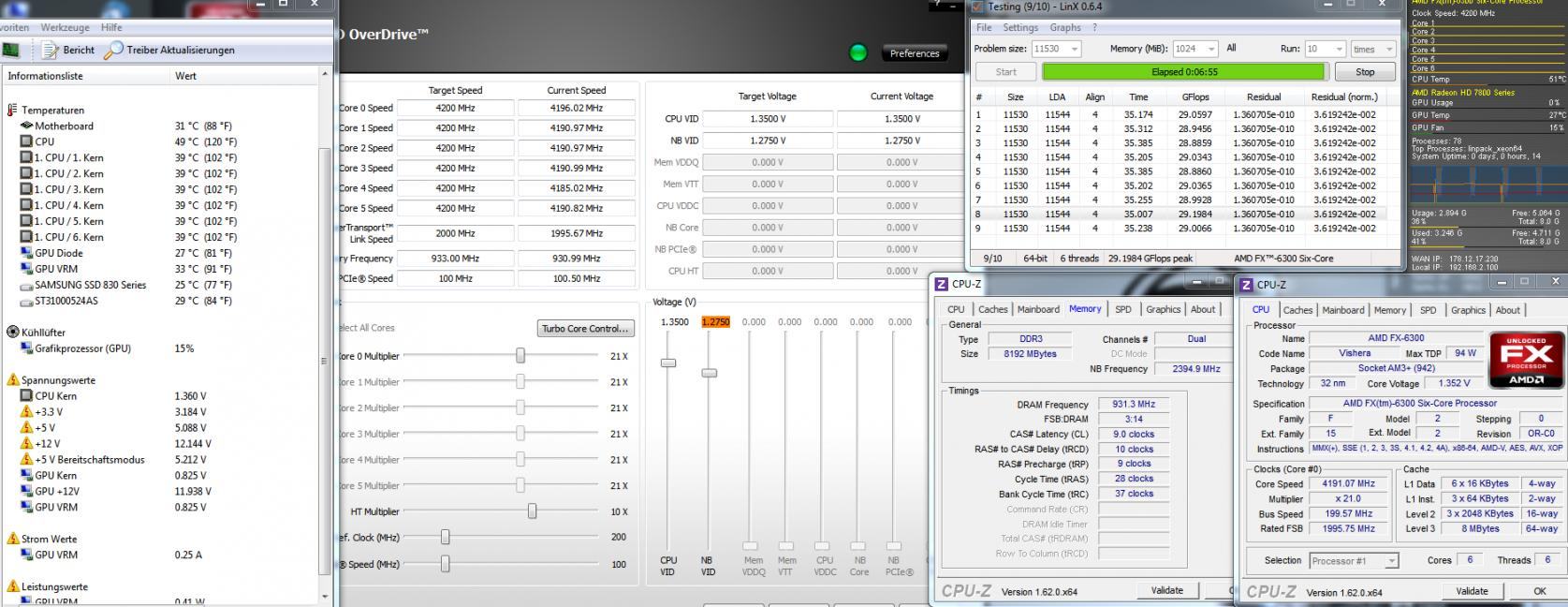
Task: Switch to Memory tab in CPU-Z CPU window
Action: point(1390,310)
